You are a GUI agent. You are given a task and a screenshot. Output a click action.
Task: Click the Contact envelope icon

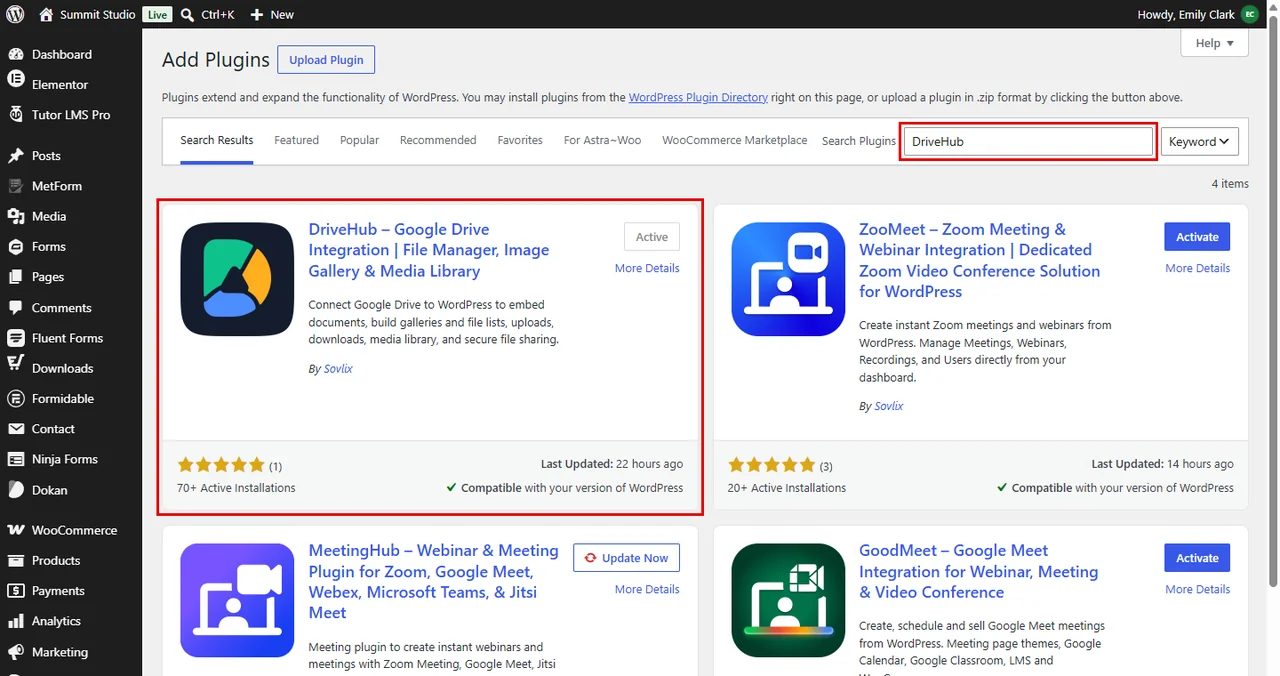point(15,428)
